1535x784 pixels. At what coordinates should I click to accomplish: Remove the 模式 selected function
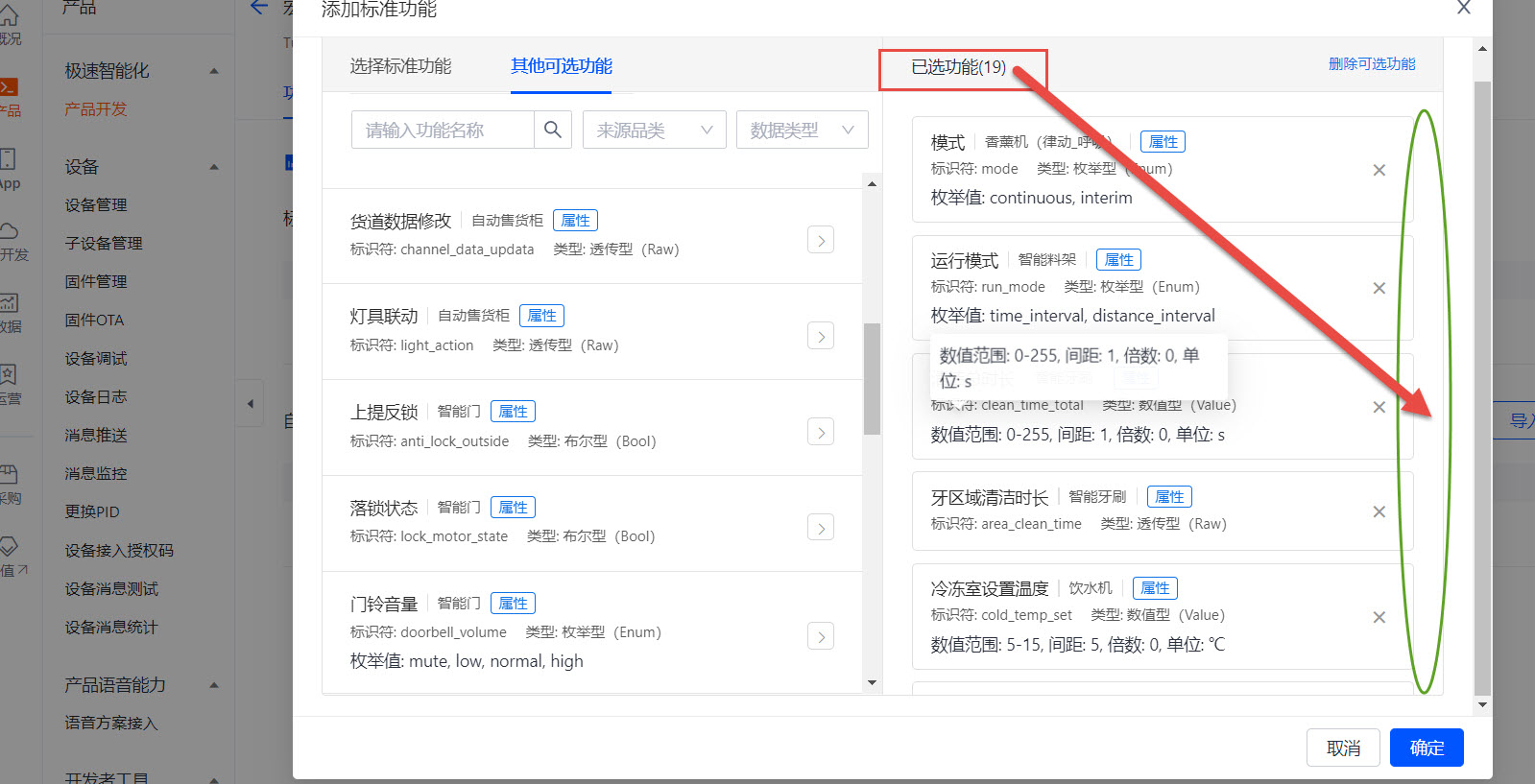pyautogui.click(x=1379, y=170)
